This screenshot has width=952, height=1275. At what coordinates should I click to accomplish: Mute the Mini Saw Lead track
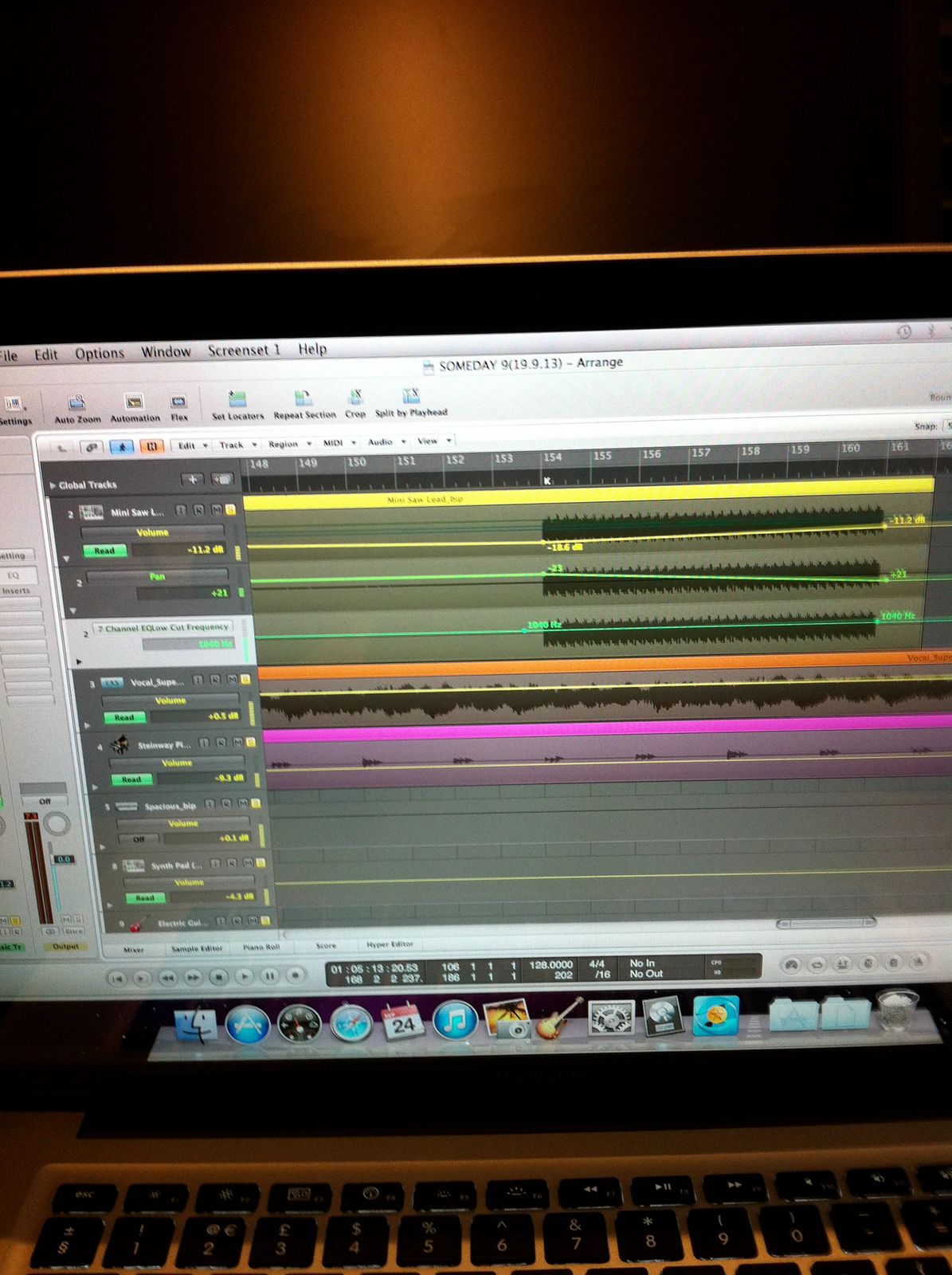click(216, 510)
